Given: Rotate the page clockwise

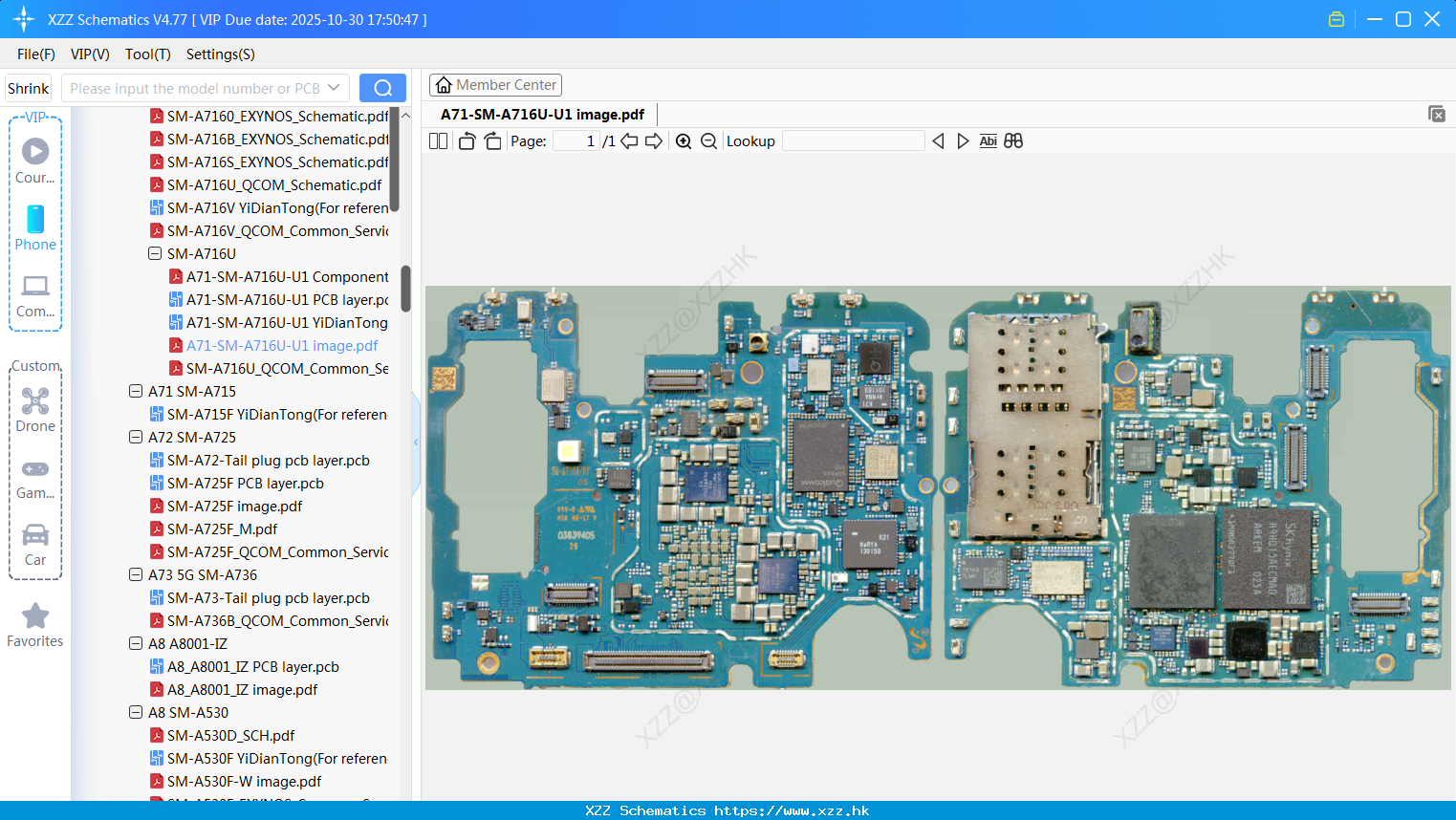Looking at the screenshot, I should [x=492, y=141].
